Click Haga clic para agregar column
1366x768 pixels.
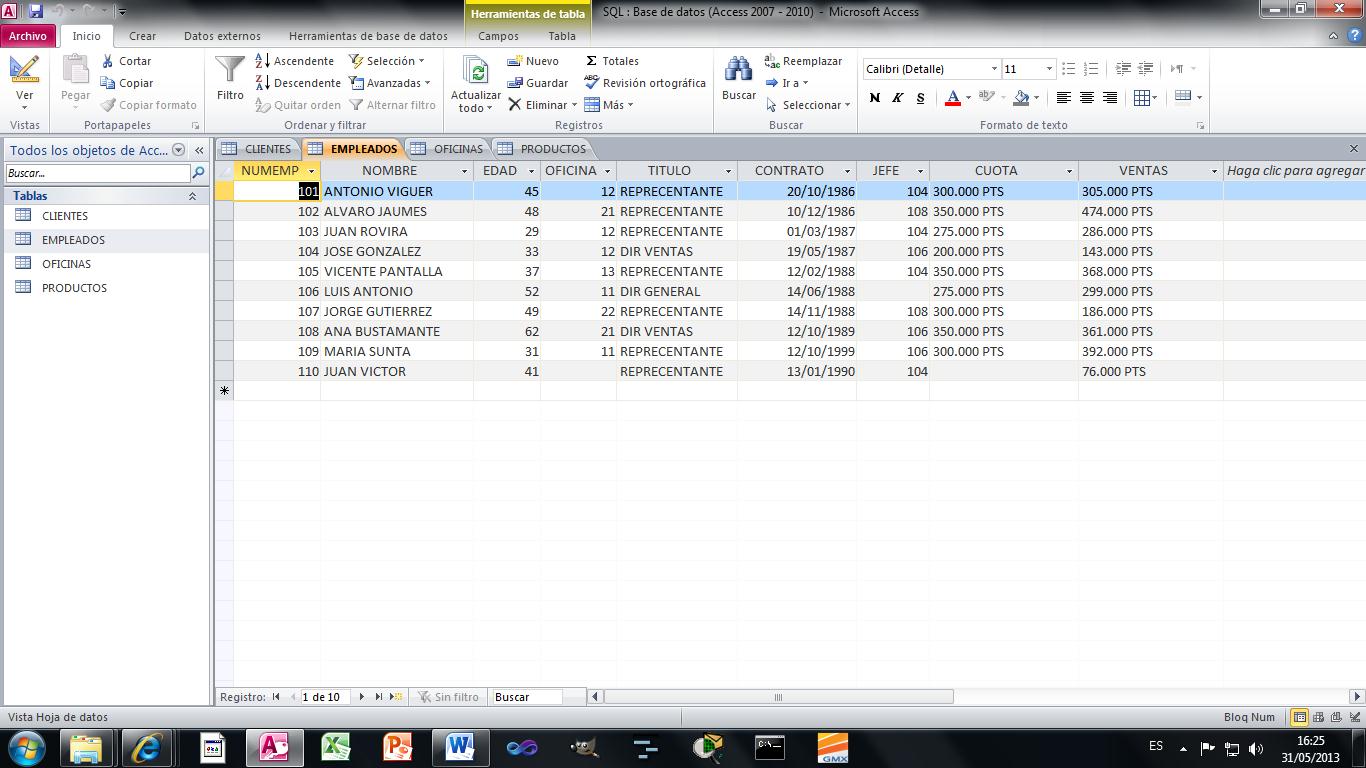1294,171
